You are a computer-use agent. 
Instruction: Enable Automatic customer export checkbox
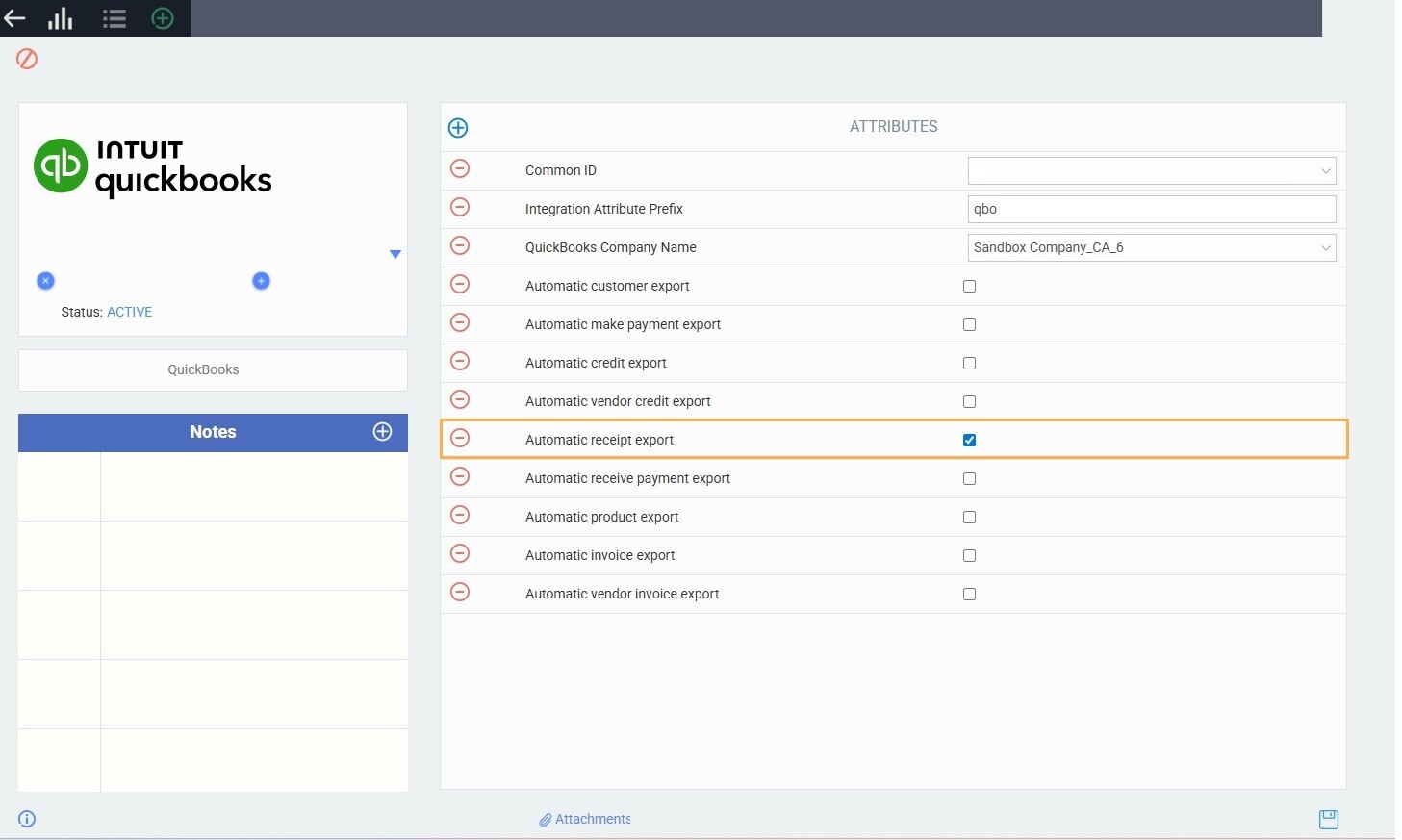tap(969, 286)
